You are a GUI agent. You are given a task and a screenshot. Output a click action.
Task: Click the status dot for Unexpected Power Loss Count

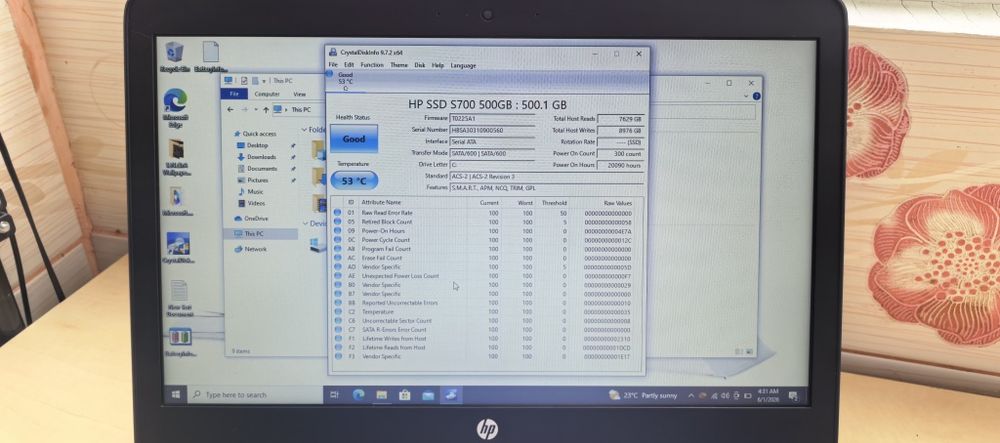point(337,276)
